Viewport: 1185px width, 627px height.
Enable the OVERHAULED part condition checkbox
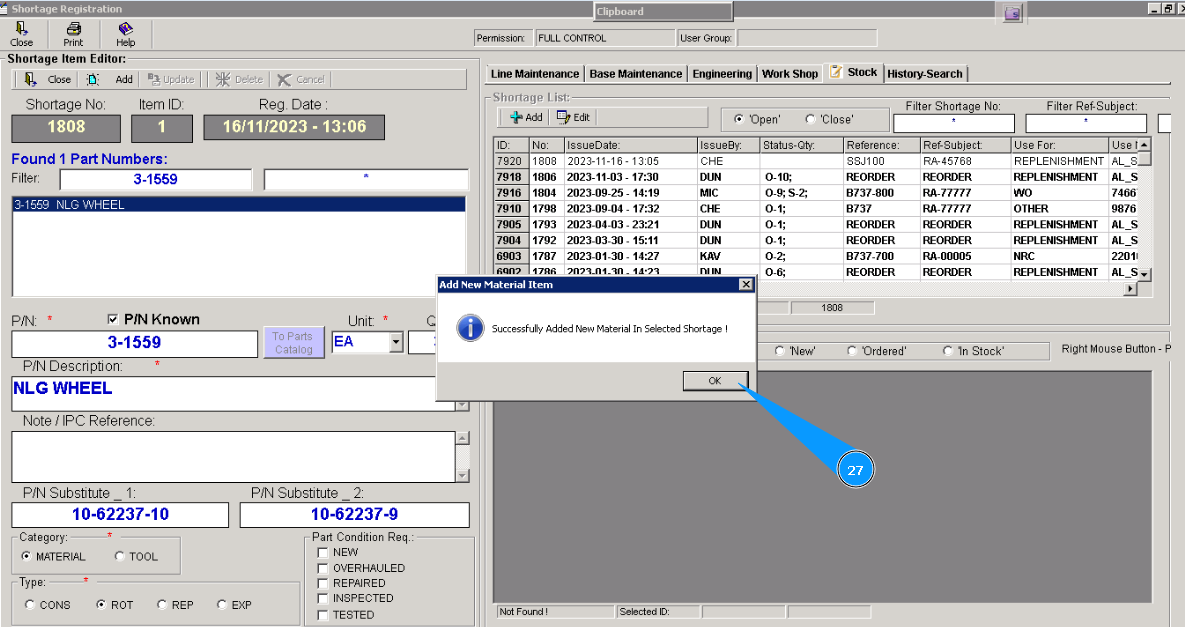click(x=322, y=568)
